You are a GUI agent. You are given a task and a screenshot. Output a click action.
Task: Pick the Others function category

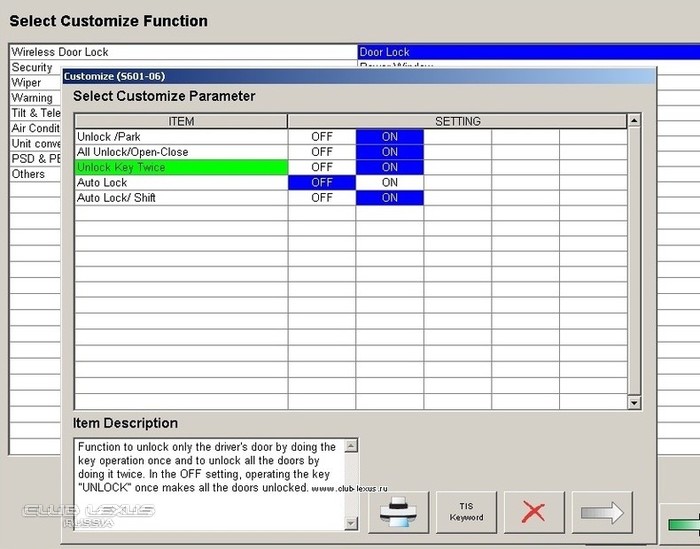tap(29, 174)
